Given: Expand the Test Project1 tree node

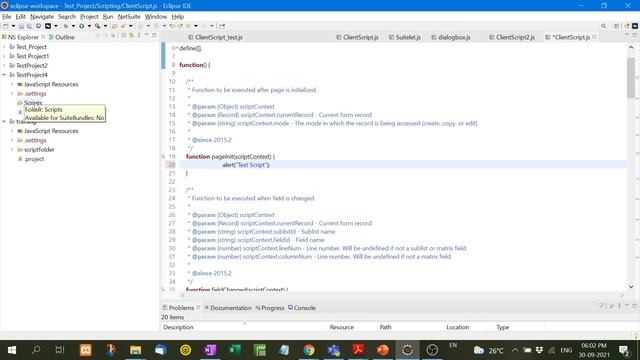Looking at the screenshot, I should point(4,56).
